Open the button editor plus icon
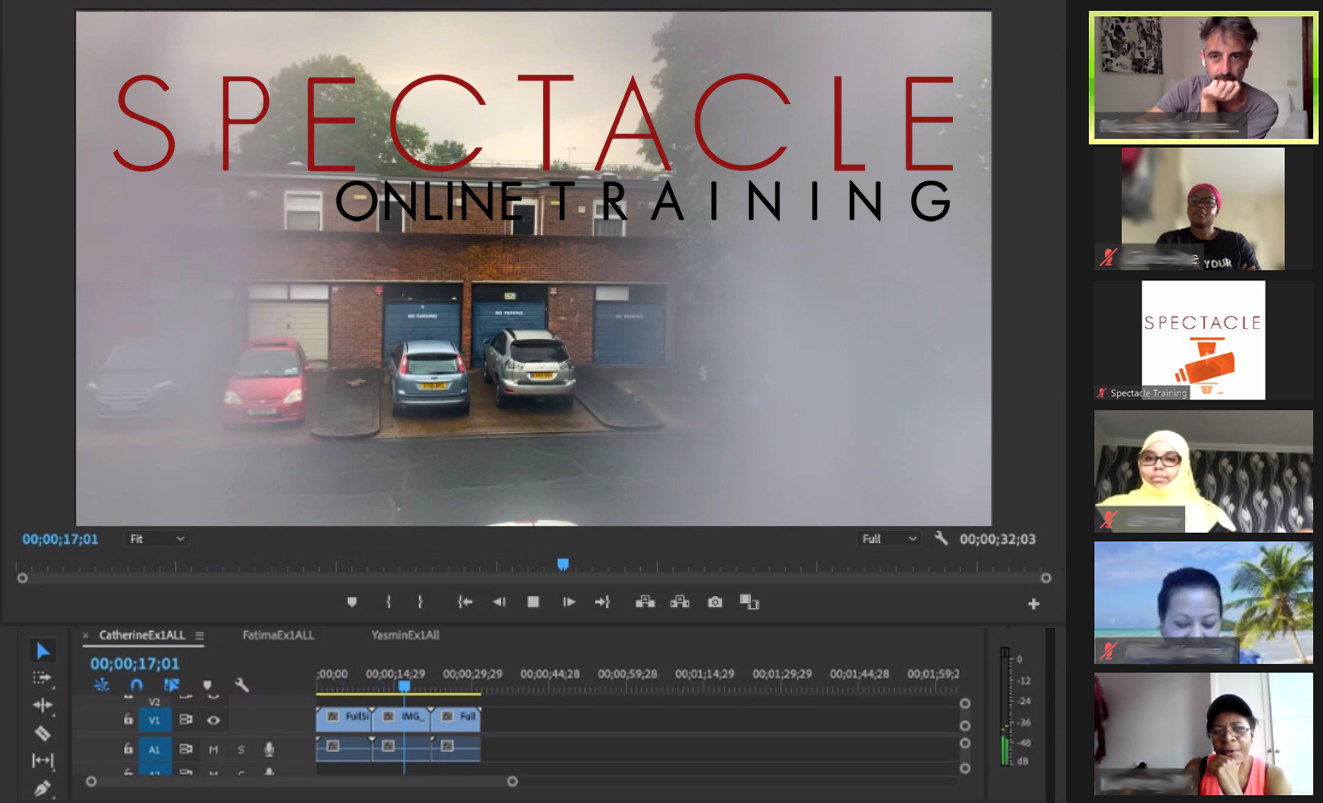The width and height of the screenshot is (1323, 803). point(1034,604)
